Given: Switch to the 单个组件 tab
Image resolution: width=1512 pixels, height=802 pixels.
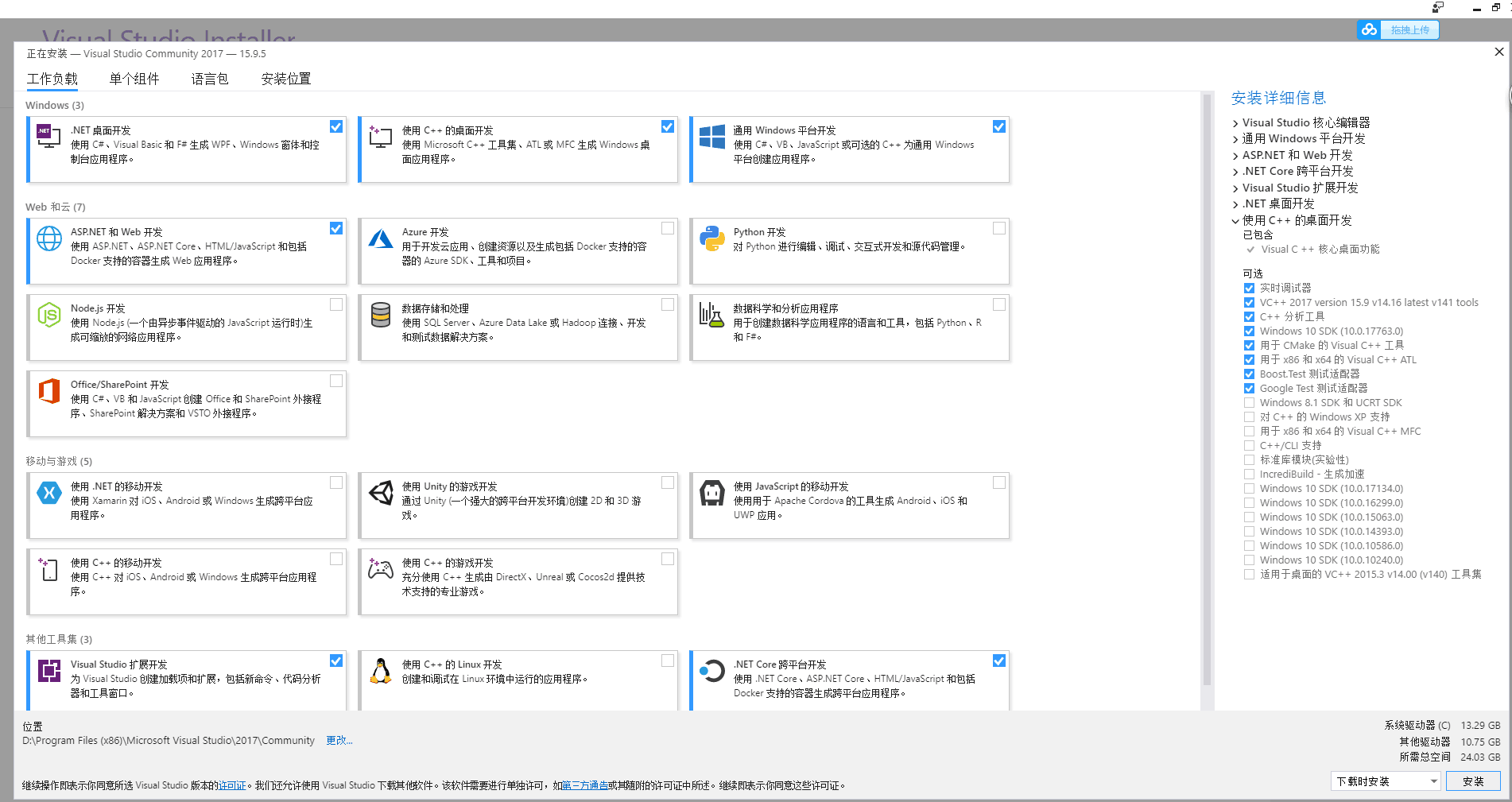Looking at the screenshot, I should (134, 79).
